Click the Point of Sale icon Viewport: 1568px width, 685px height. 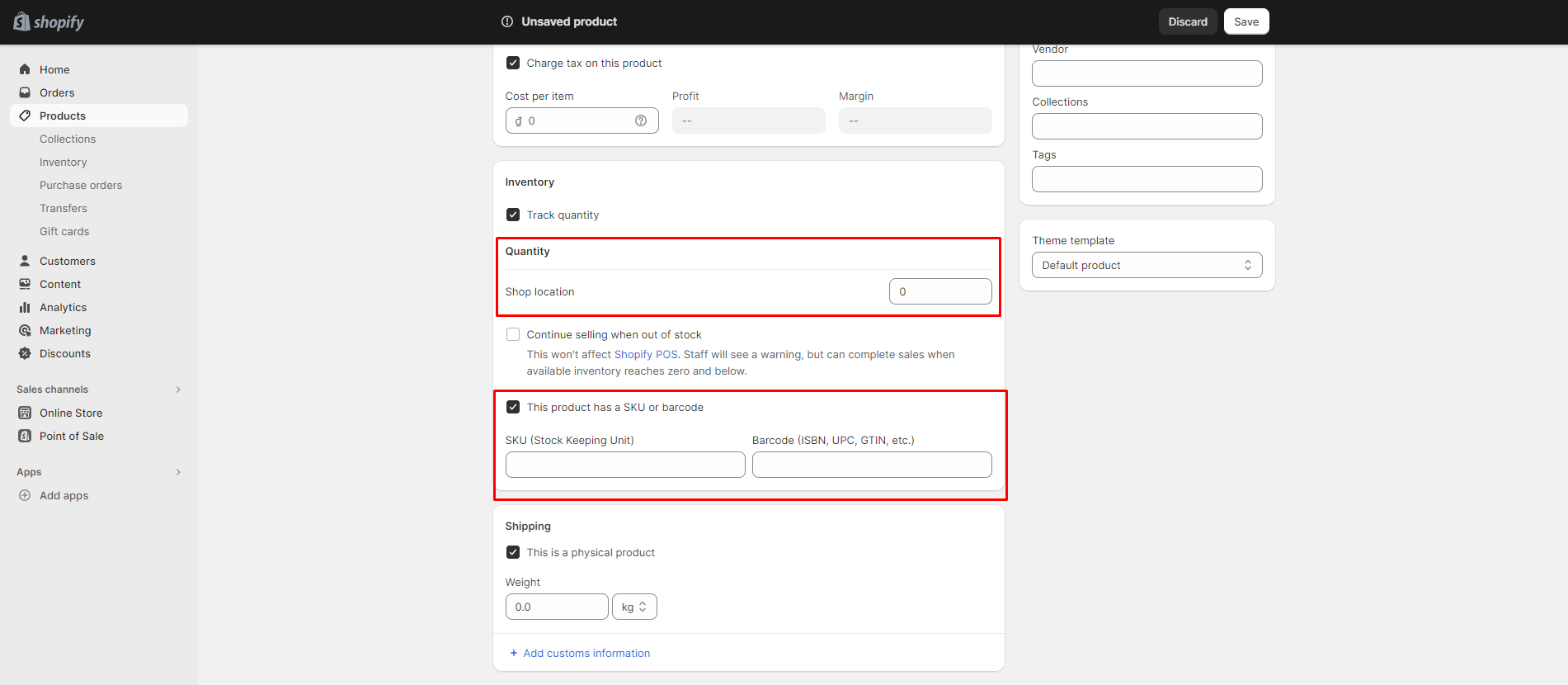tap(25, 436)
